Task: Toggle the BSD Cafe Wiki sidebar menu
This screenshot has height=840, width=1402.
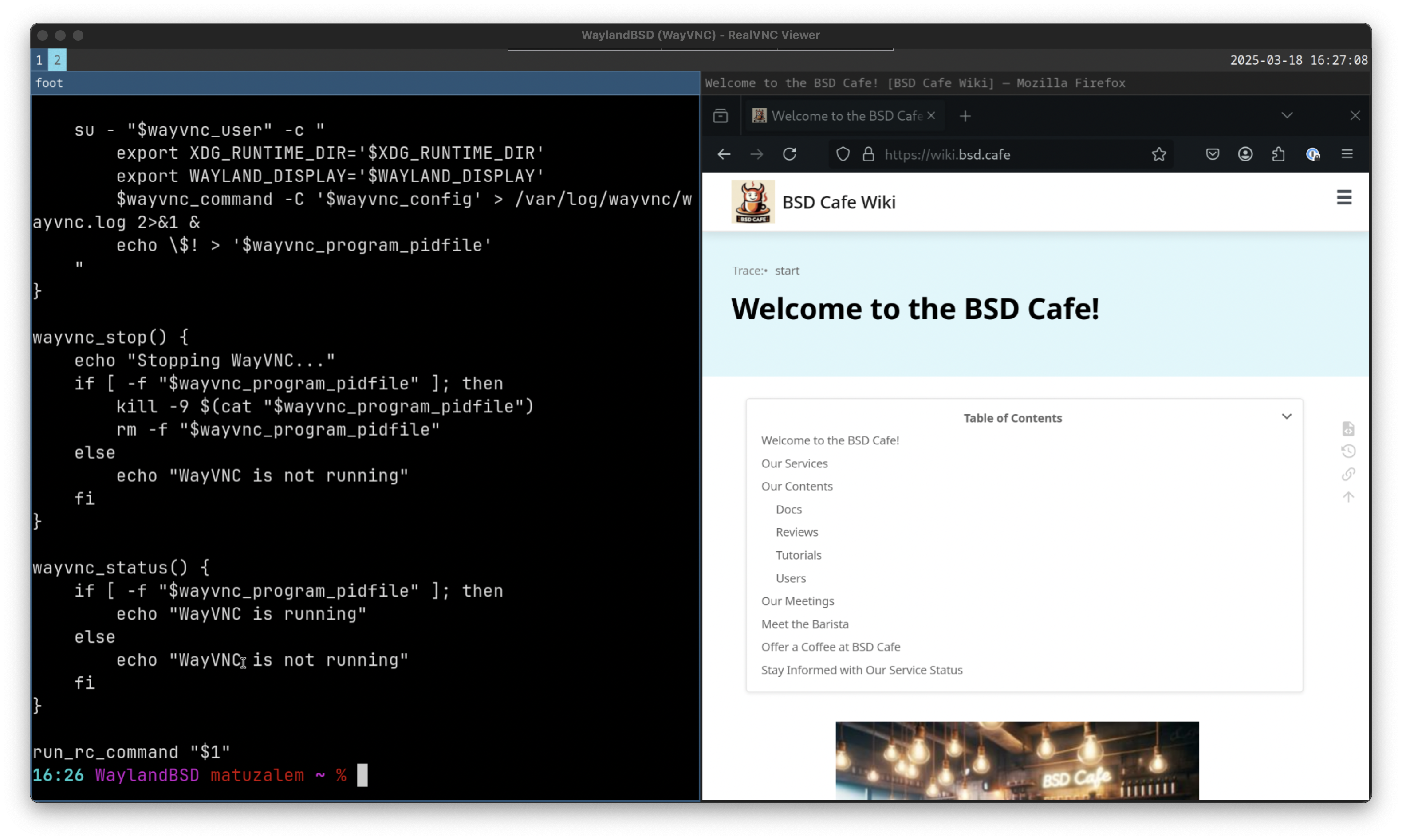Action: point(1344,197)
